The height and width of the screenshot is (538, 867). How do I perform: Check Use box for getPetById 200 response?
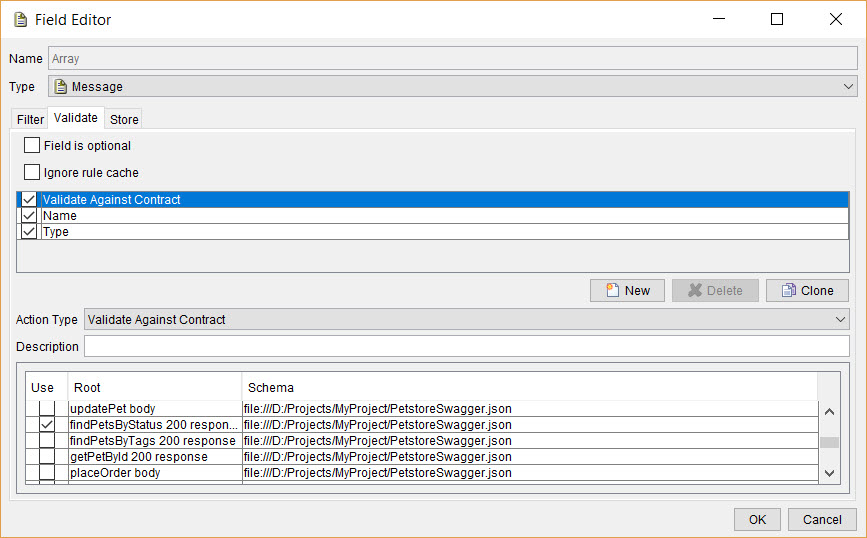click(47, 457)
